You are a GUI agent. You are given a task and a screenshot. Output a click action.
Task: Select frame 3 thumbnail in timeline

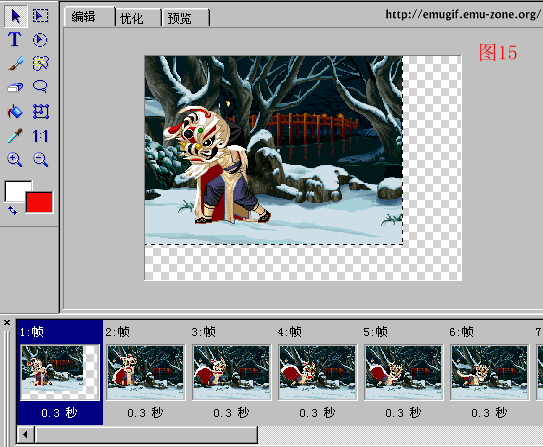pos(231,372)
